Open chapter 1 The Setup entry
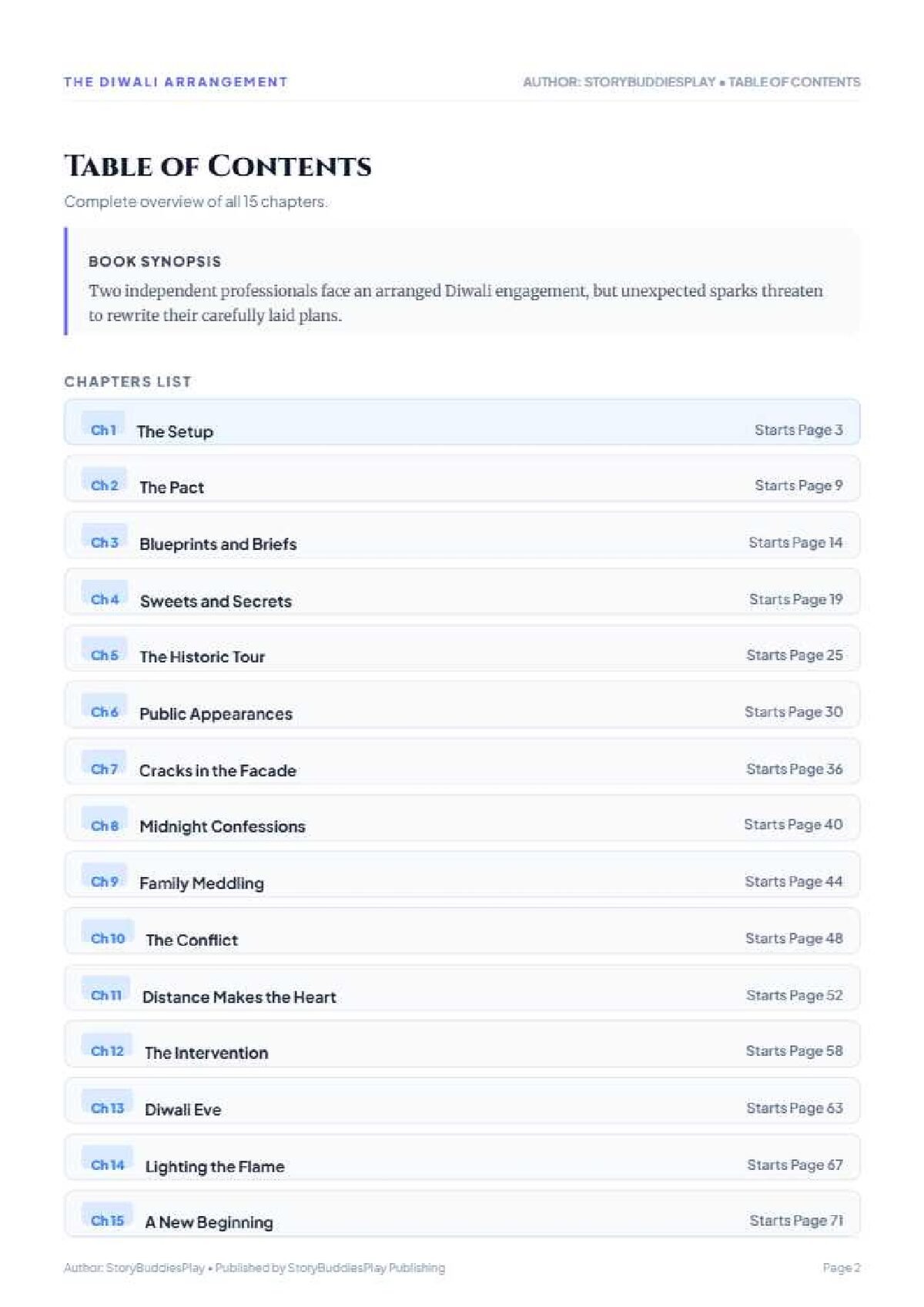This screenshot has width=924, height=1307. 462,422
